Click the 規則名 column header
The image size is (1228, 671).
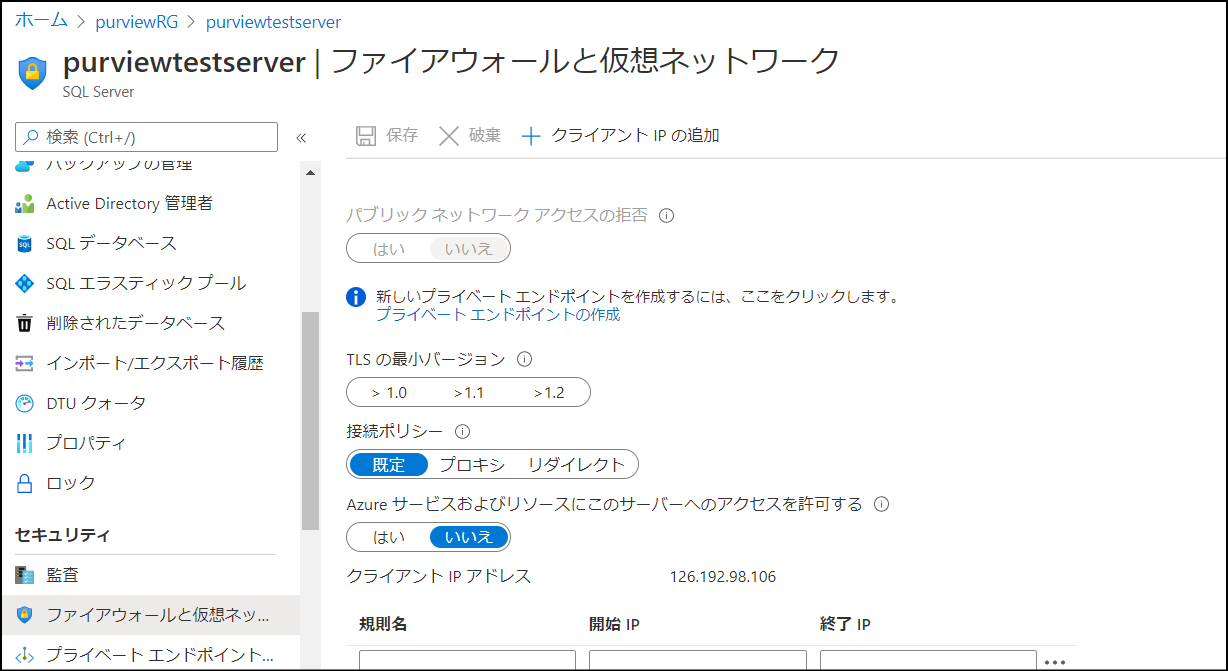click(383, 625)
